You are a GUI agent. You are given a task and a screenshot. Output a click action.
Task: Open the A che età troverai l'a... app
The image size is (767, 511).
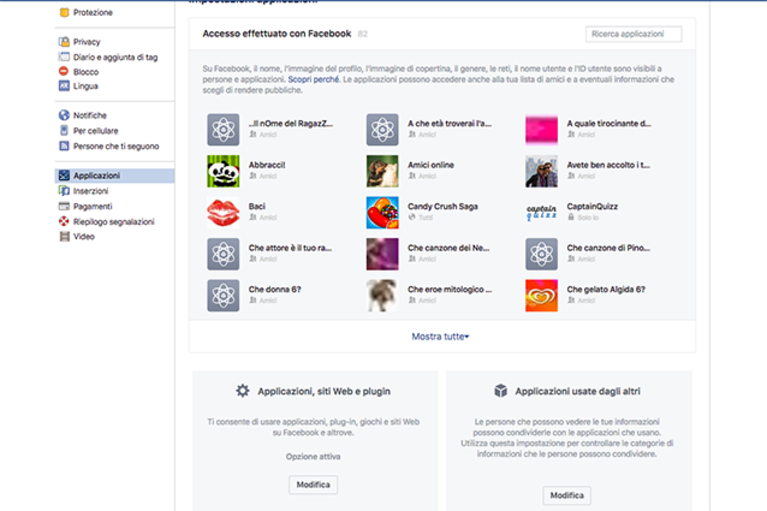tap(450, 124)
